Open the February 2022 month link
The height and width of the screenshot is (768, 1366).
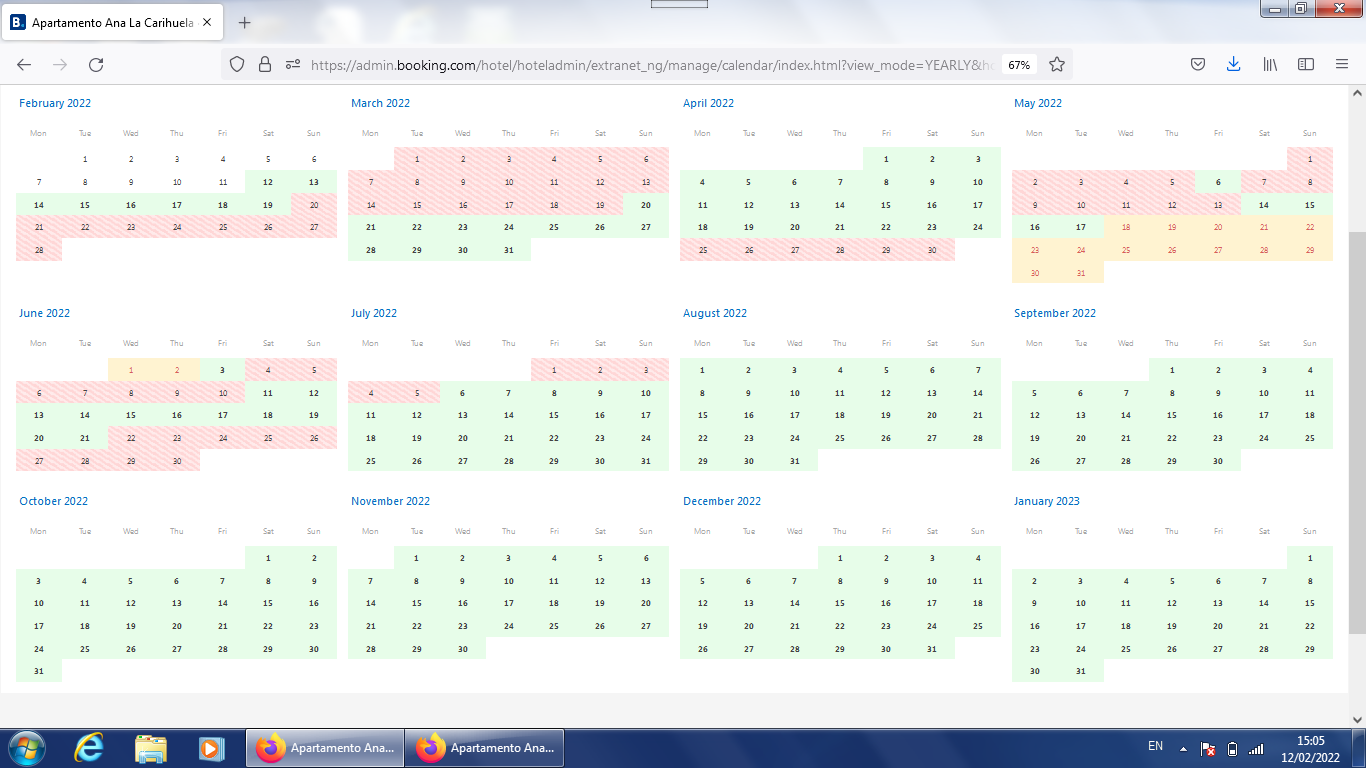tap(55, 103)
